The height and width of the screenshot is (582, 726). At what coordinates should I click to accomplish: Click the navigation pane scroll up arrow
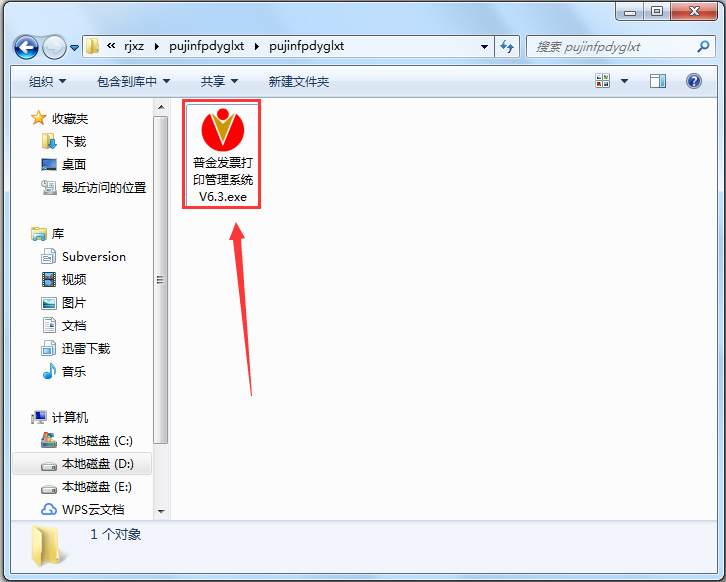click(161, 107)
